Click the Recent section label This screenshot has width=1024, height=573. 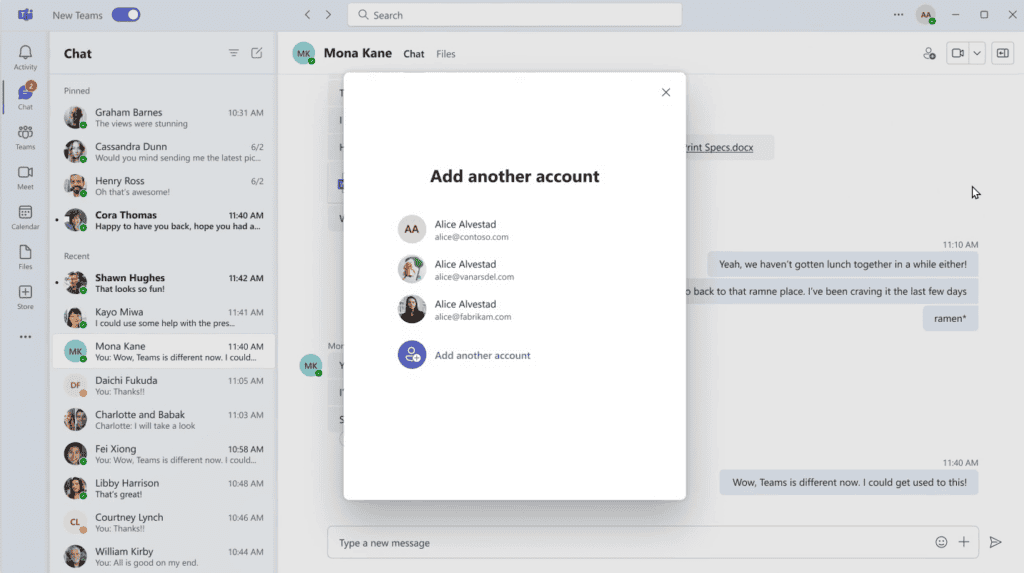pos(76,256)
